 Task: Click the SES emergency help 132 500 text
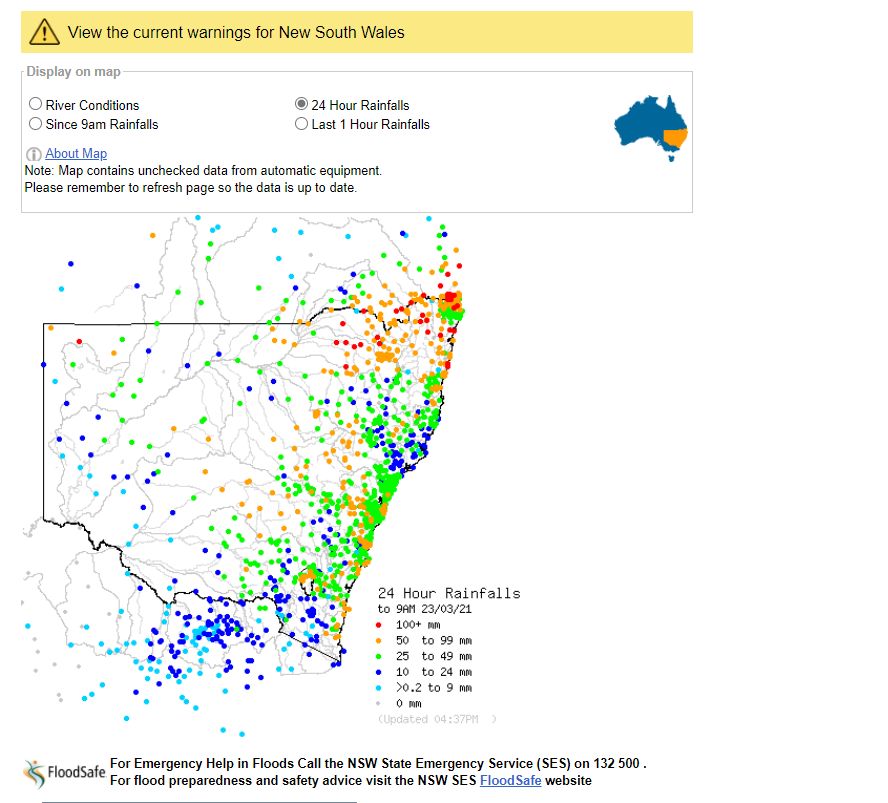point(378,763)
